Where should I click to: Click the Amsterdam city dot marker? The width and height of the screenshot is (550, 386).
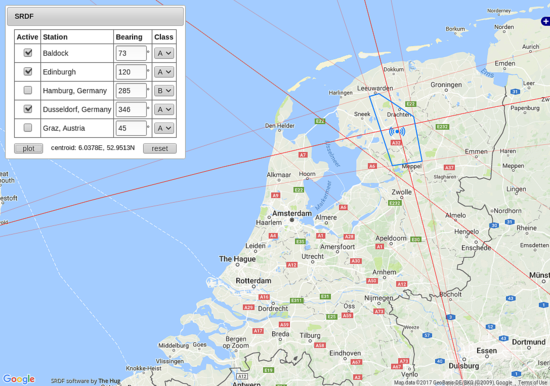click(291, 220)
